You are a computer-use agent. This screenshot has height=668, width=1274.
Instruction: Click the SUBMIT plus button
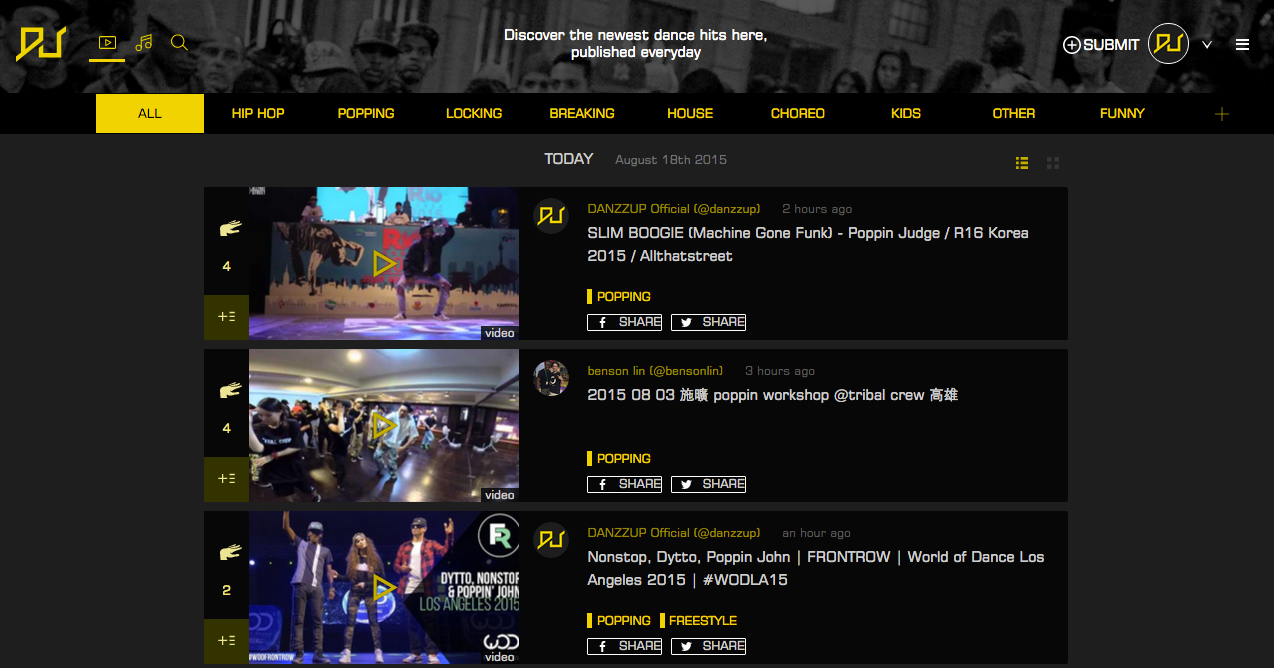1101,44
